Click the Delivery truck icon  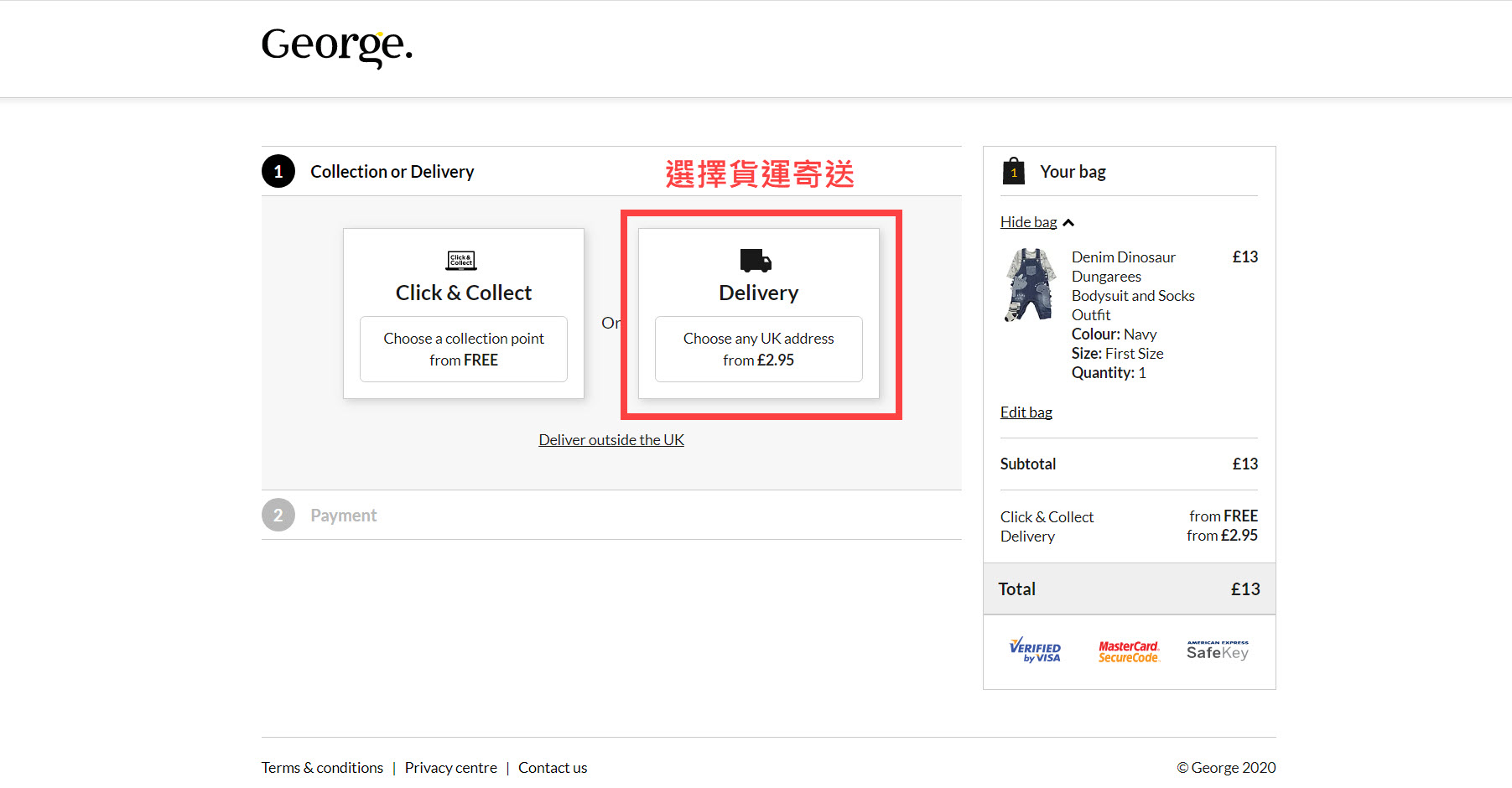[756, 261]
